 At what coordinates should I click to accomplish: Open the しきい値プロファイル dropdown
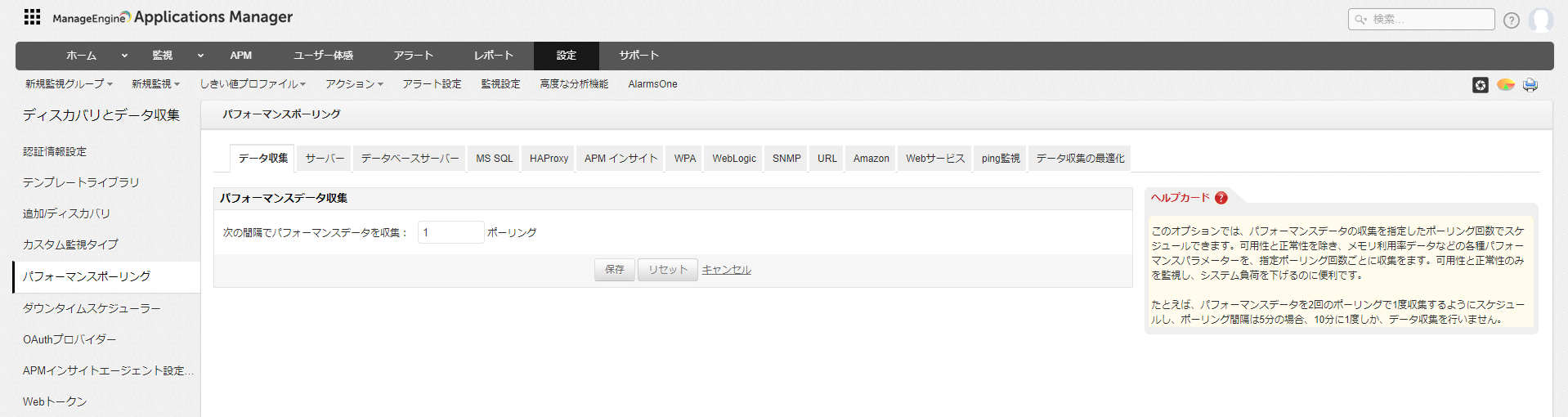(253, 84)
